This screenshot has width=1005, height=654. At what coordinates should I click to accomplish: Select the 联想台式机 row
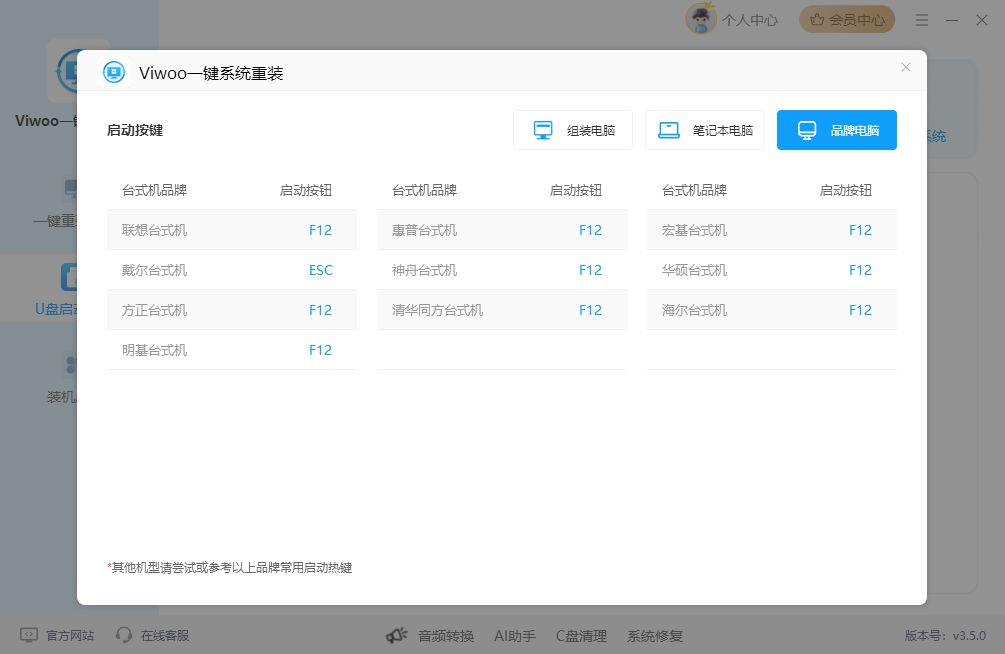232,230
